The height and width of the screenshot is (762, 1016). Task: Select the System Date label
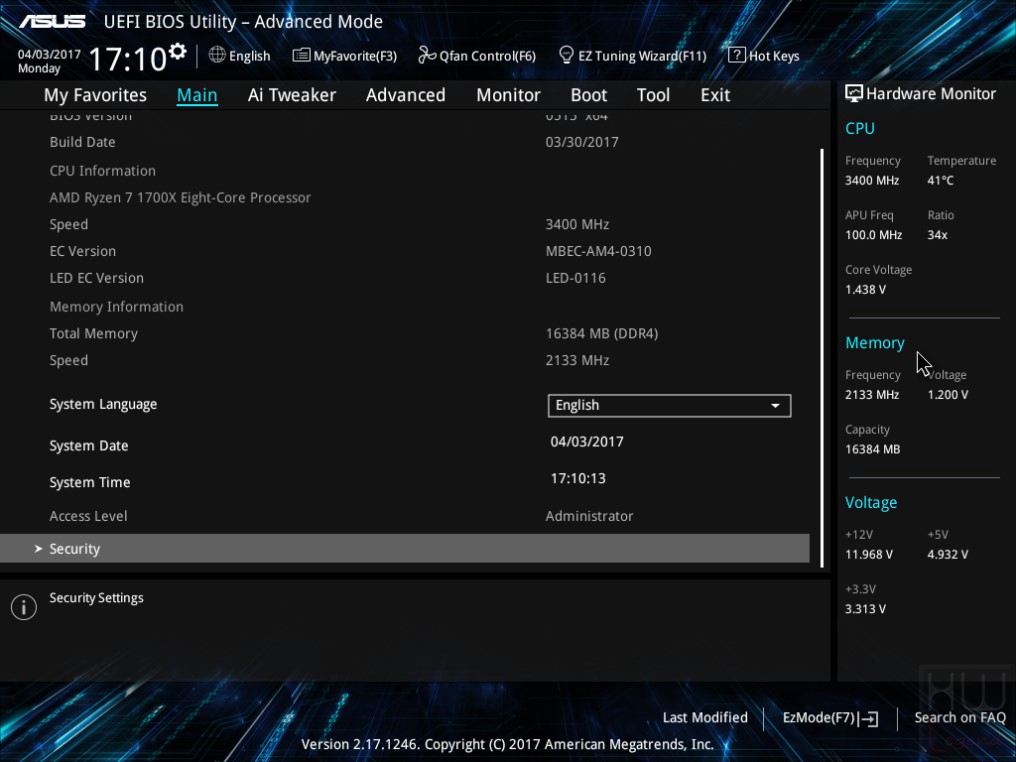(89, 446)
